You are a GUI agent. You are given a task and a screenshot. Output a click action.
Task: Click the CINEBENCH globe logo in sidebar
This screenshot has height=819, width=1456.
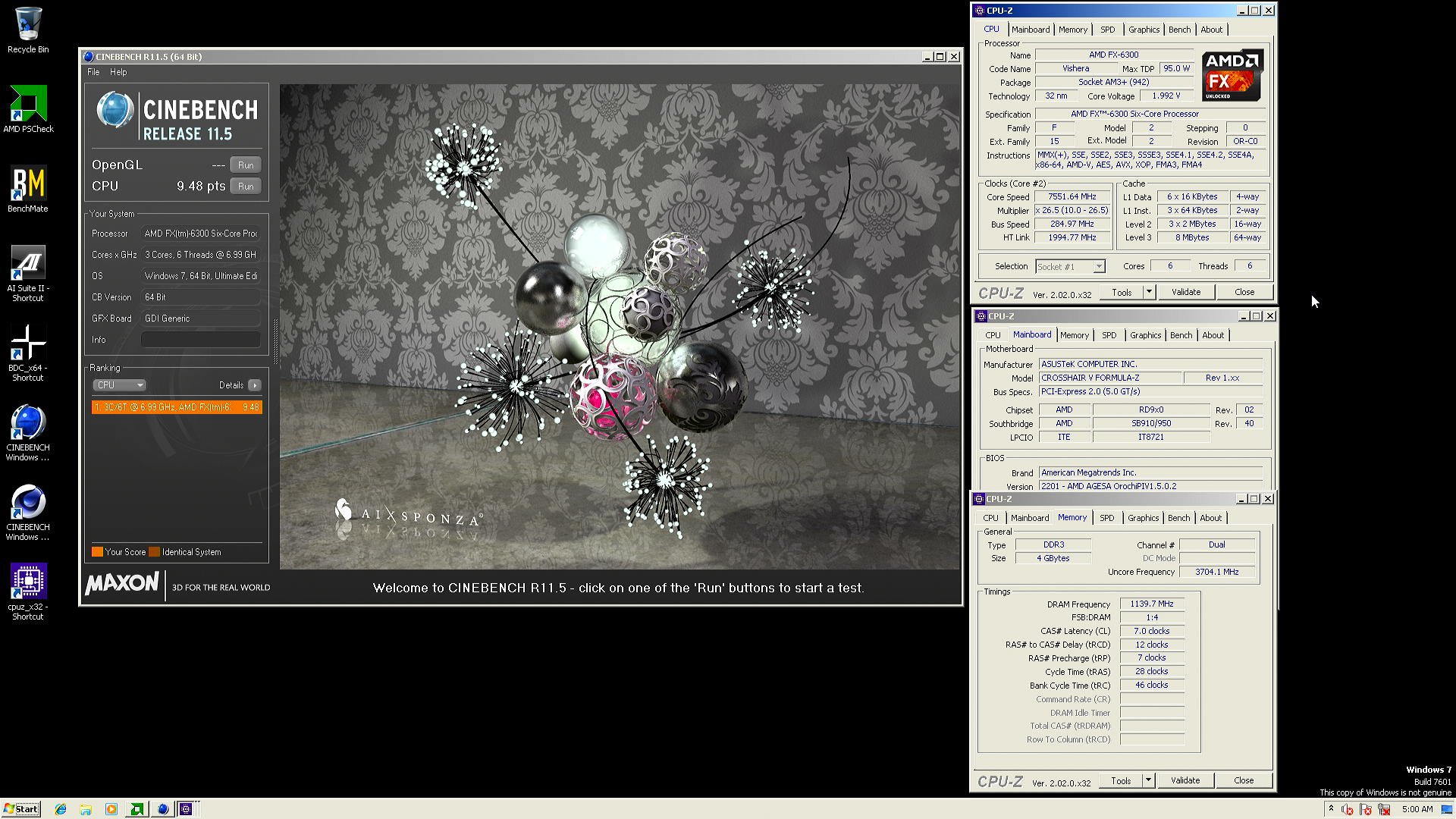(x=115, y=110)
